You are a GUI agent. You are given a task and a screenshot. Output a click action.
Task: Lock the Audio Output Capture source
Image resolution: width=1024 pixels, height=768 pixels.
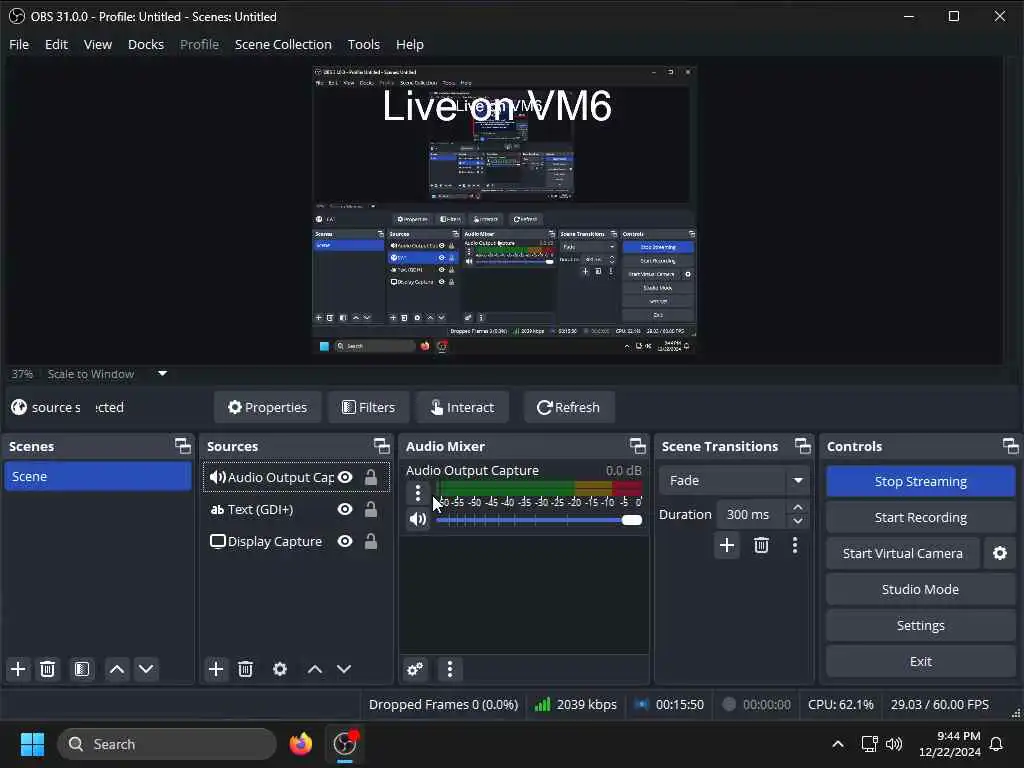click(370, 477)
